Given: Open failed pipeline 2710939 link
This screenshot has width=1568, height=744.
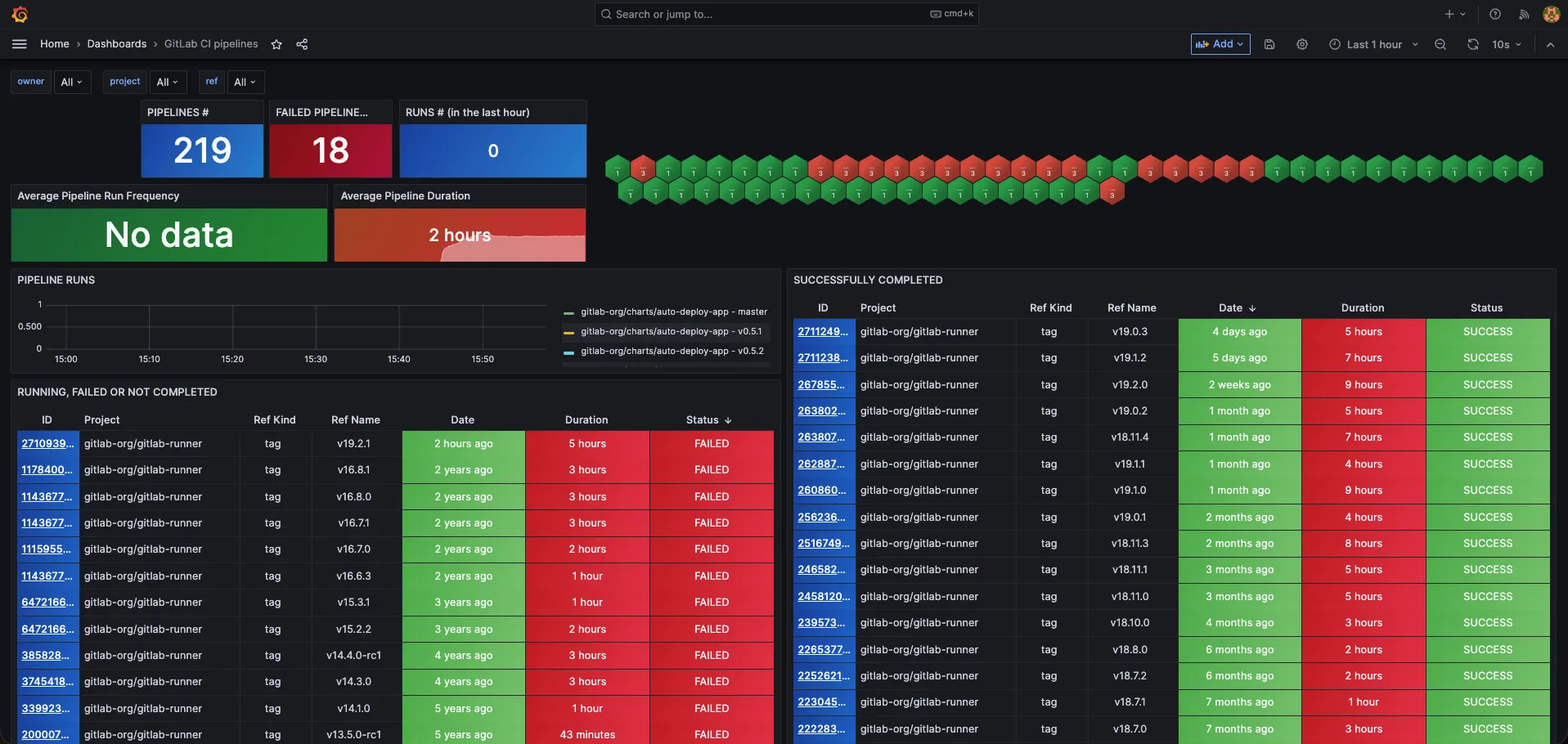Looking at the screenshot, I should click(47, 443).
